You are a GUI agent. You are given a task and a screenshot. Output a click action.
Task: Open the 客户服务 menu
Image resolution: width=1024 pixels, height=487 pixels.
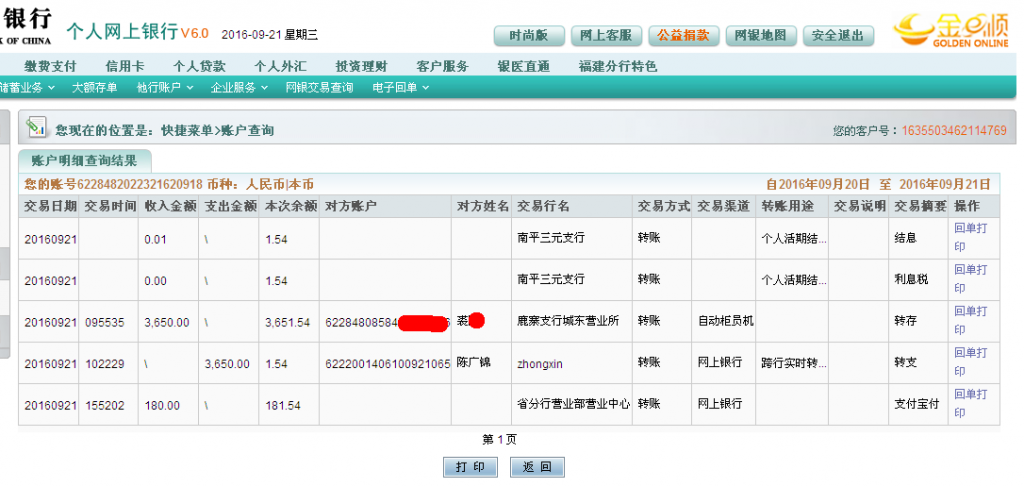442,66
